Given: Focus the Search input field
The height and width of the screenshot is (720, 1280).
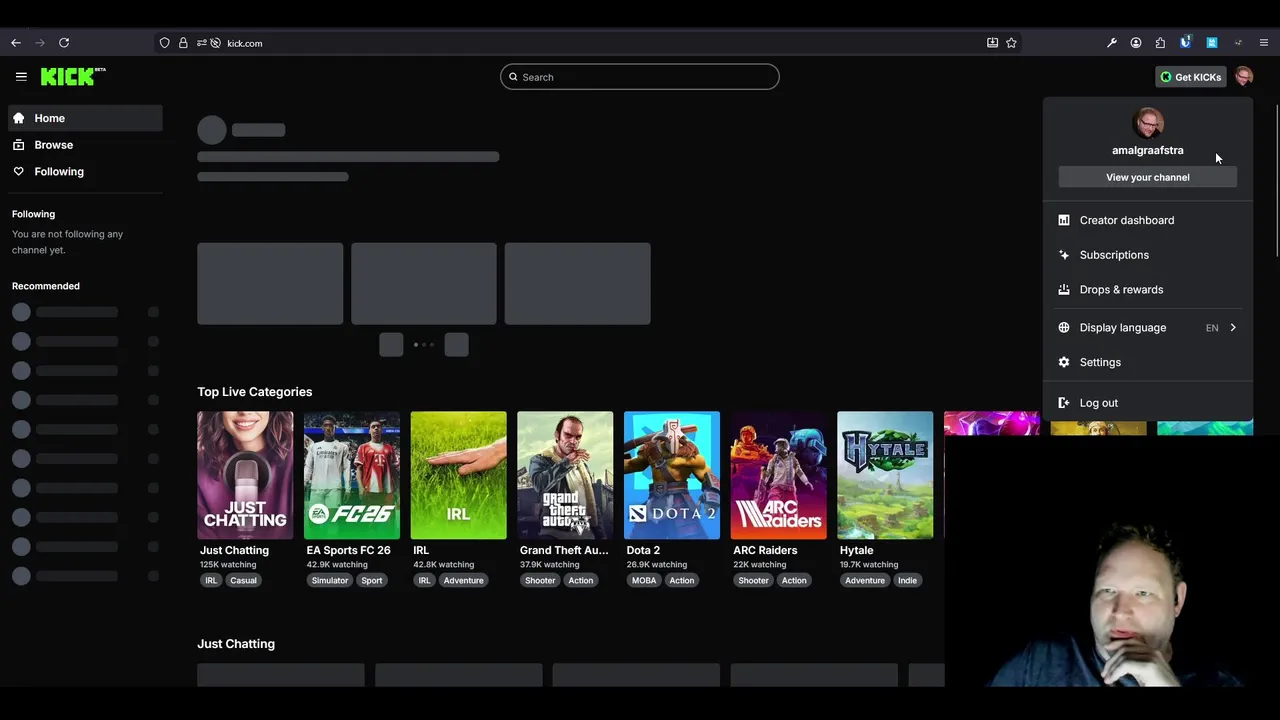Looking at the screenshot, I should coord(640,77).
